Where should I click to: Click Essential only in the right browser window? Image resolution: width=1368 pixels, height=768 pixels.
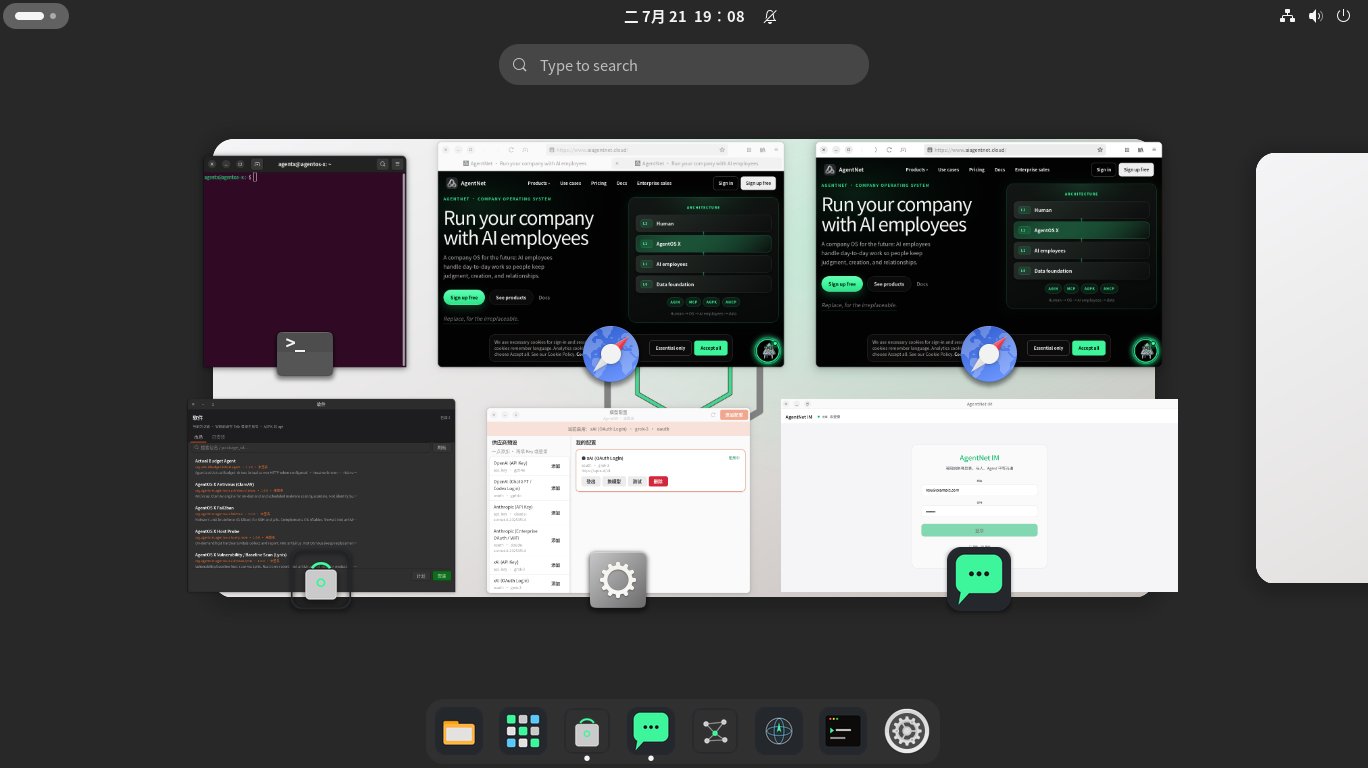[x=1047, y=348]
